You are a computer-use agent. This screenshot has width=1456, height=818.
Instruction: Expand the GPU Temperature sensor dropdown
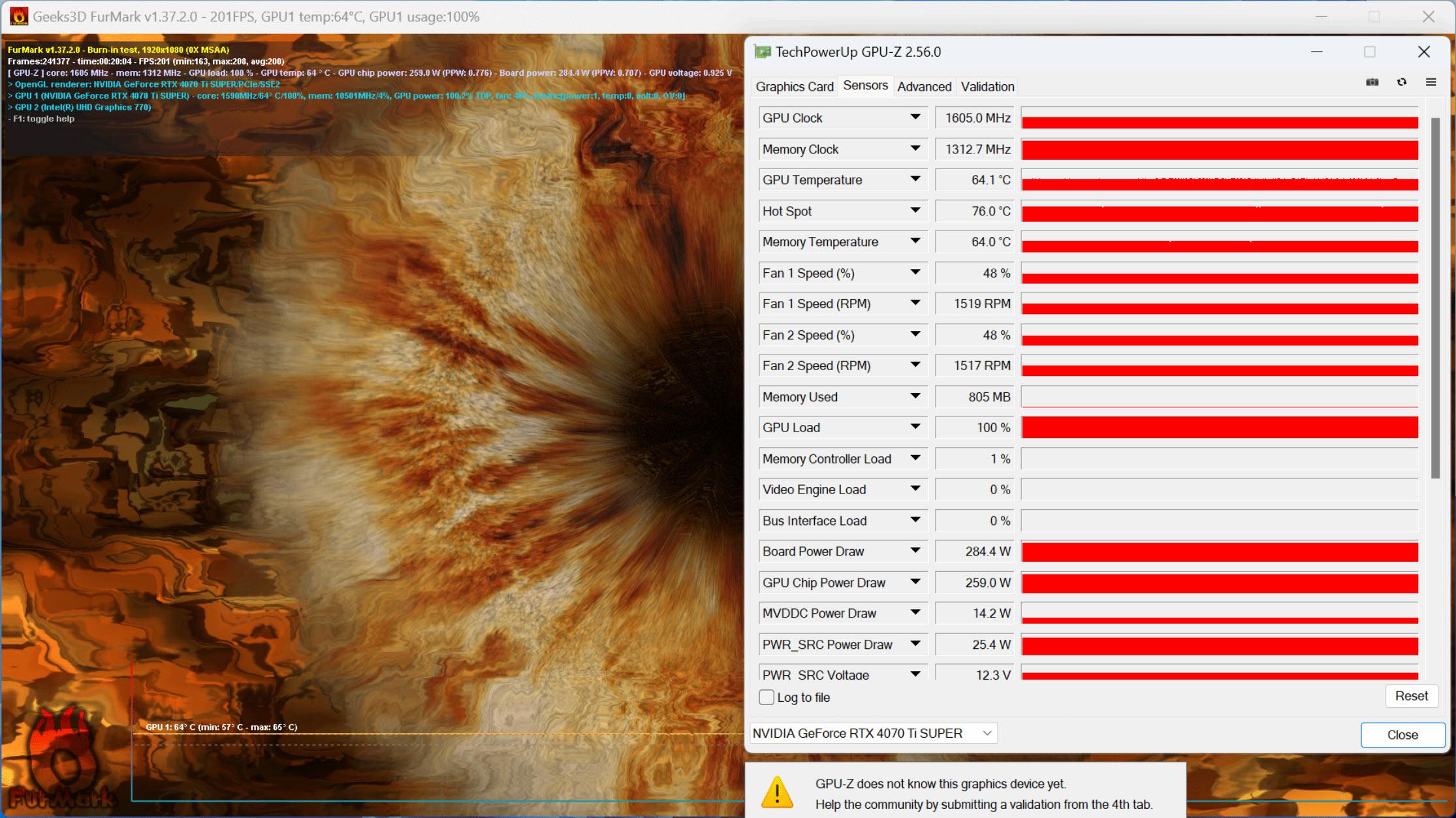click(915, 179)
